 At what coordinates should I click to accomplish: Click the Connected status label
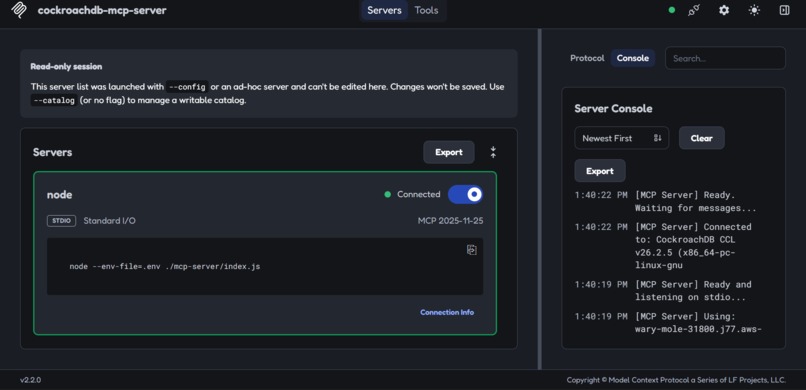pos(418,194)
